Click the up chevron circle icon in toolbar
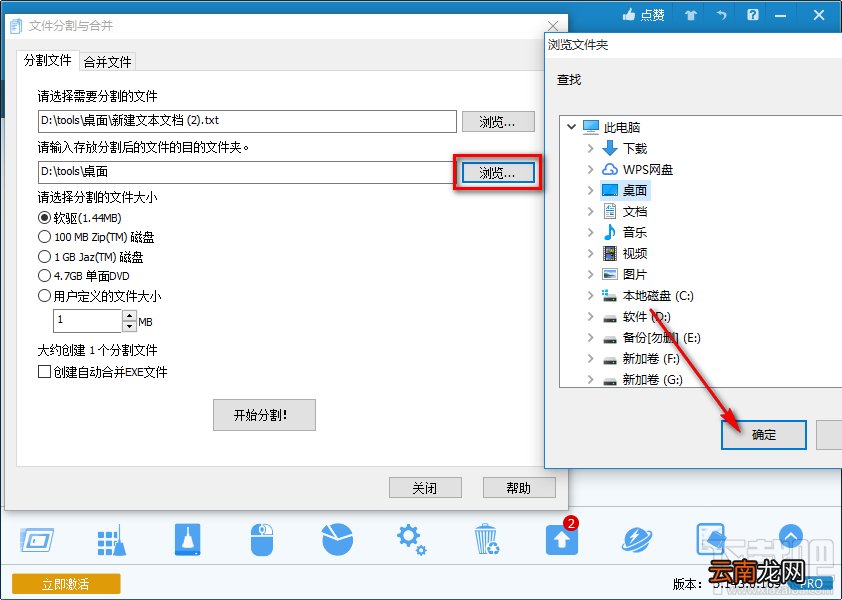842x600 pixels. (x=791, y=536)
